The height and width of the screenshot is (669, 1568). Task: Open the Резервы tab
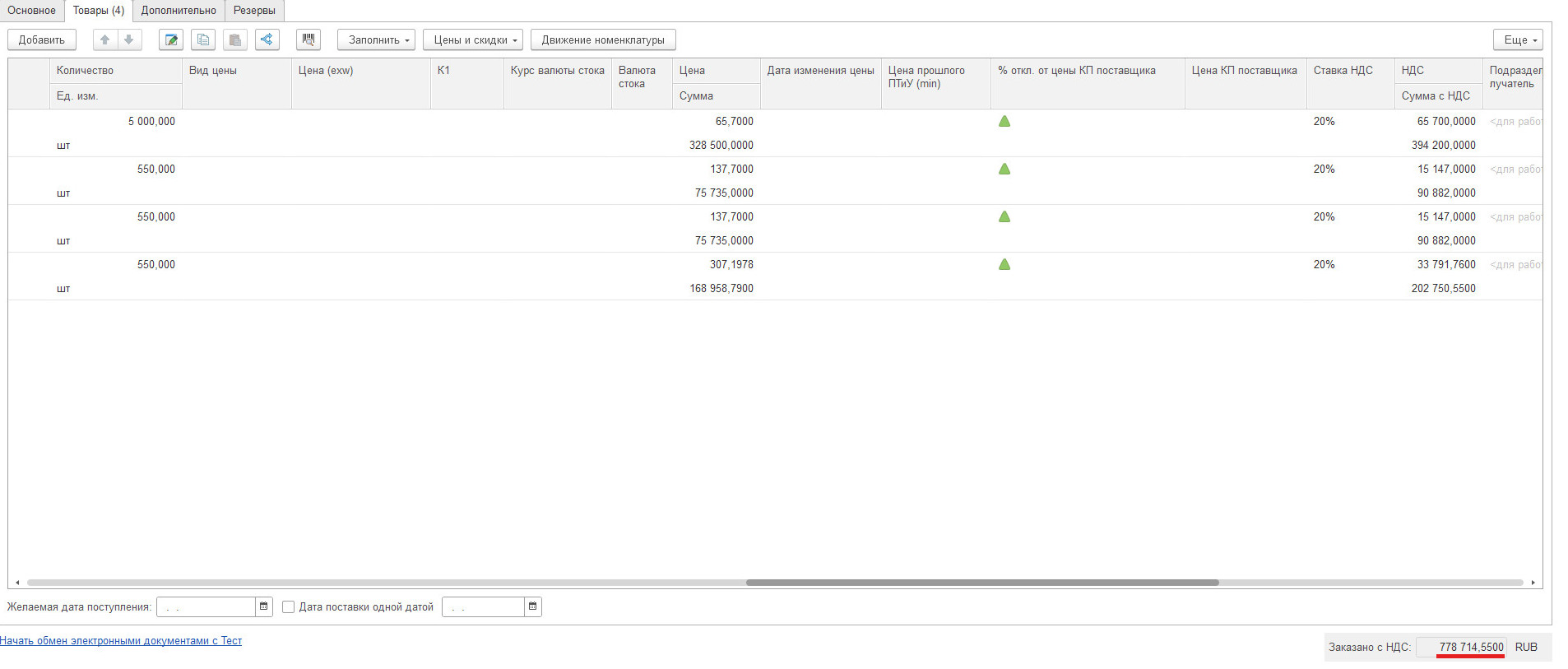tap(254, 11)
